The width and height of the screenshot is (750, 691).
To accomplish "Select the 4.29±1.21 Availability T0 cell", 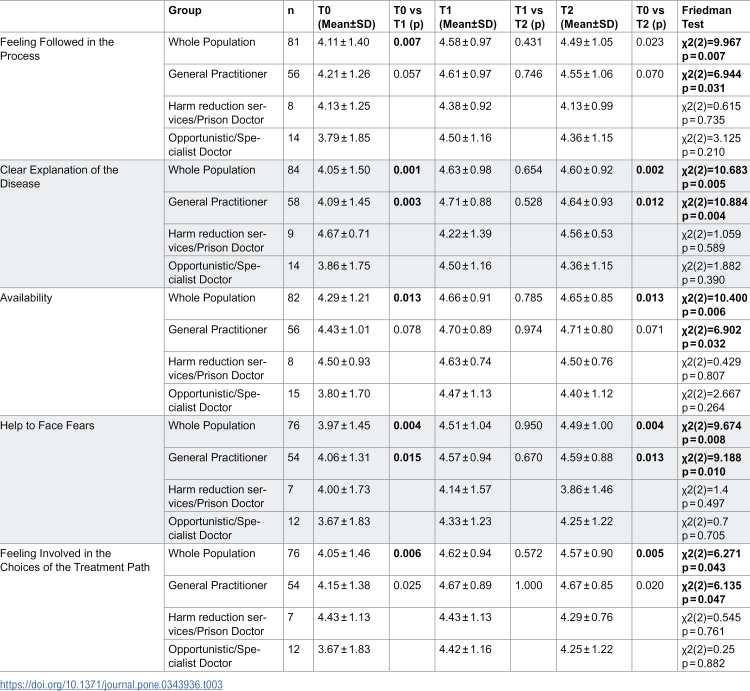I will point(343,298).
